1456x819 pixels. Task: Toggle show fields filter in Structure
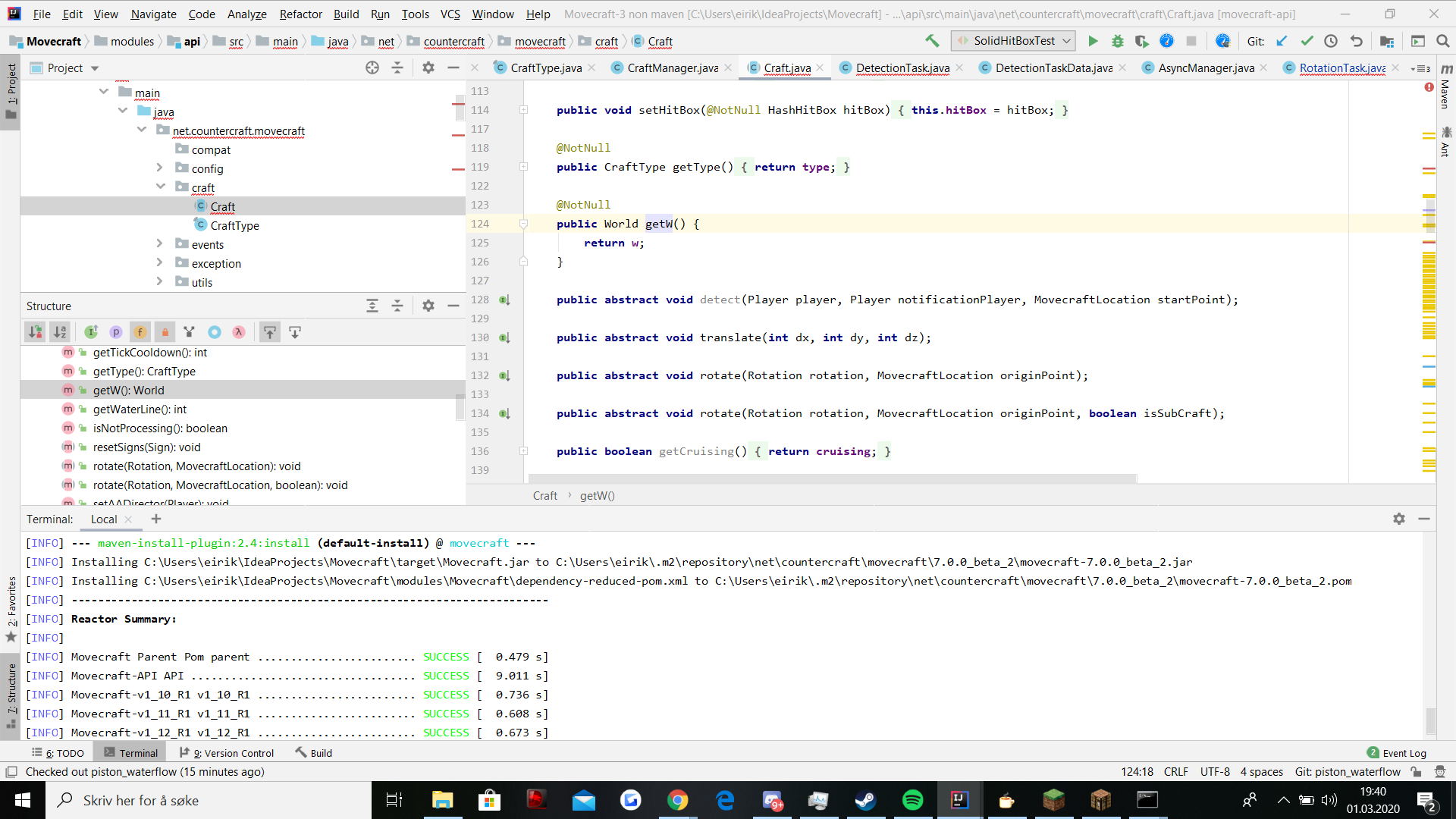pos(140,332)
